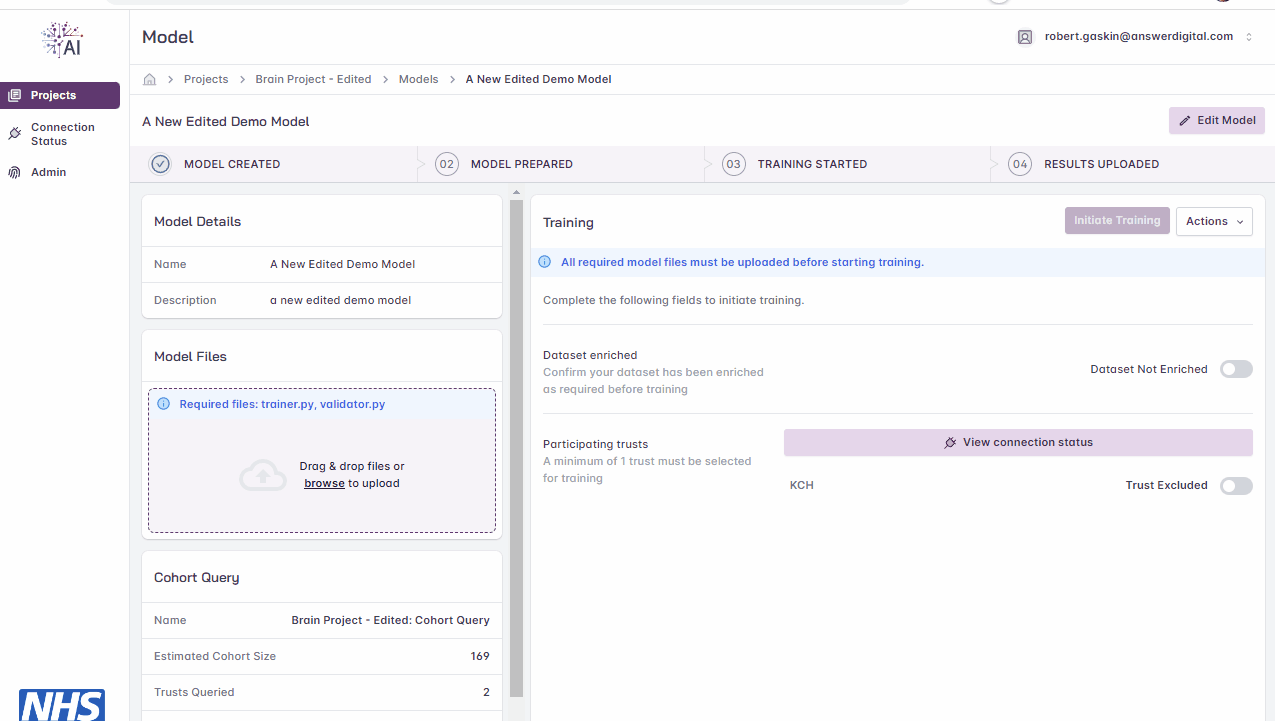Go to Brain Project - Edited breadcrumb

click(313, 79)
